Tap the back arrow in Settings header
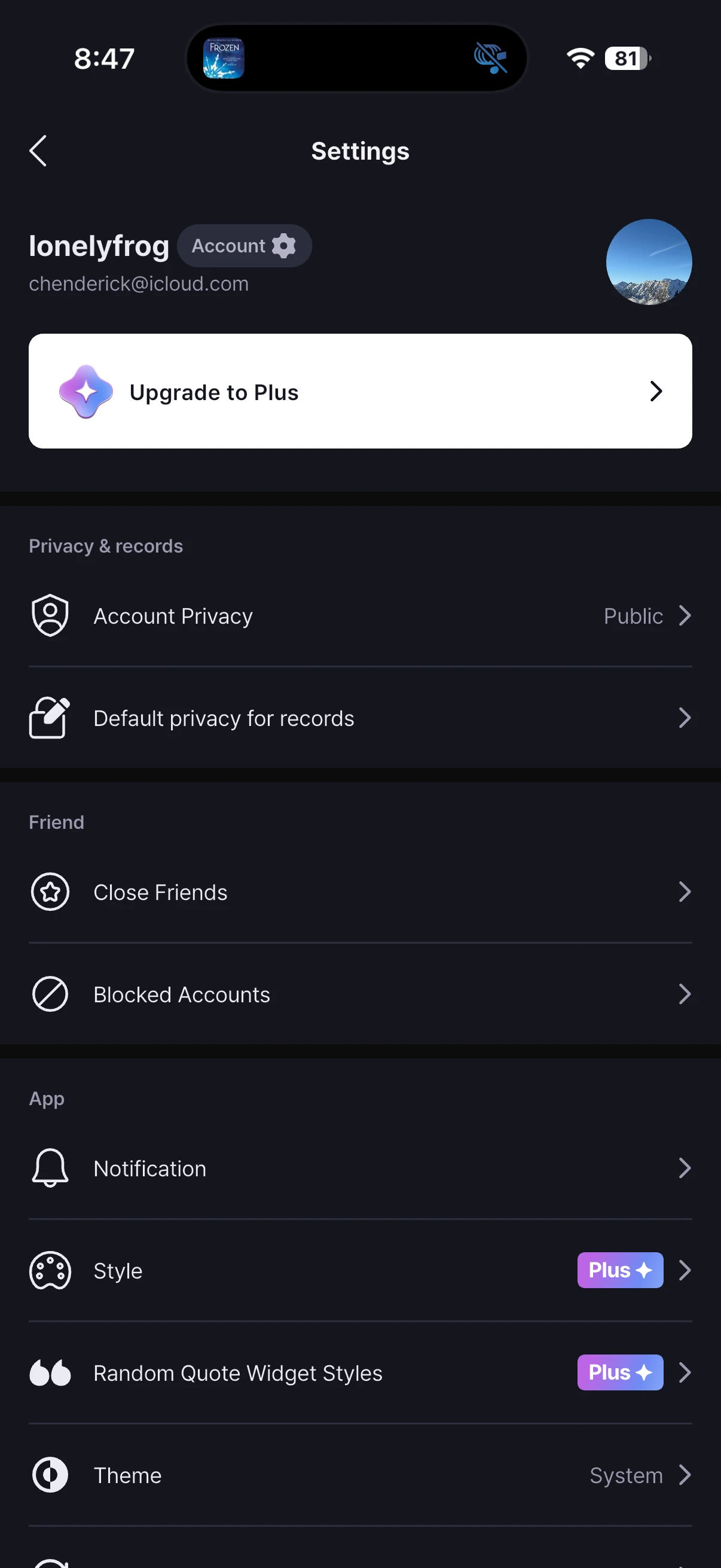 tap(38, 150)
